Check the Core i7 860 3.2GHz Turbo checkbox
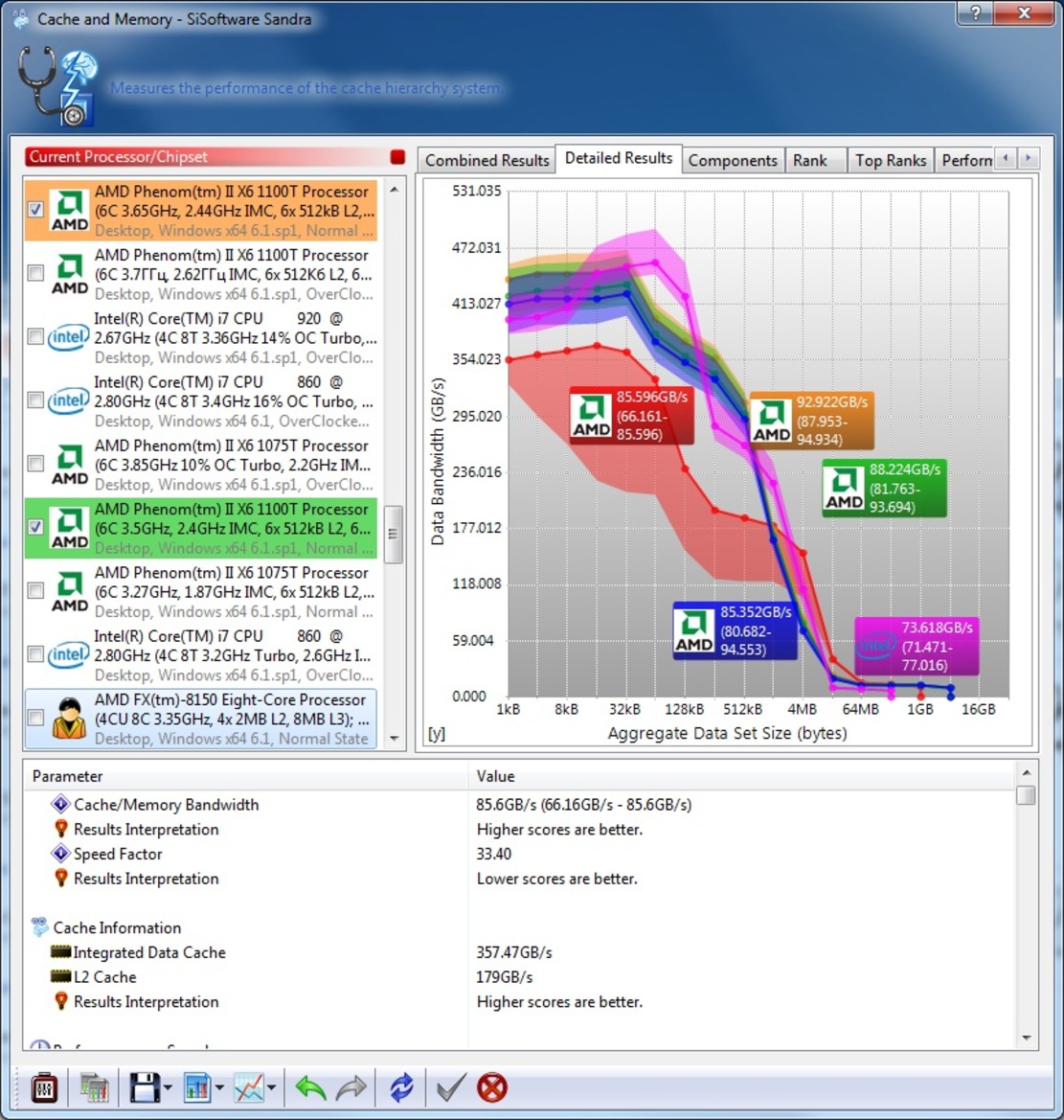Screen dimensions: 1064x1120 coord(35,654)
